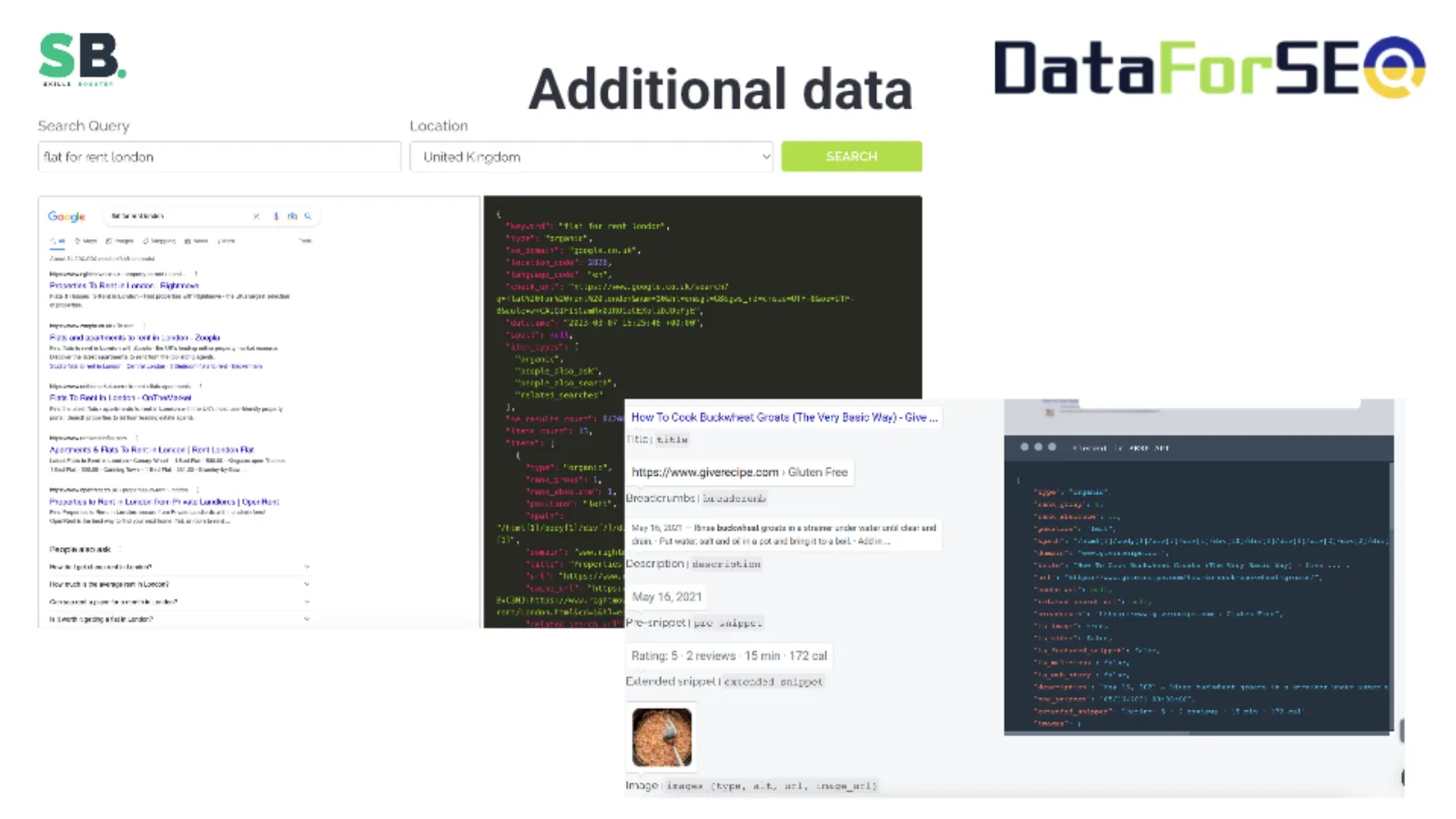Select the Images tab in Google results
The image size is (1456, 819).
120,241
